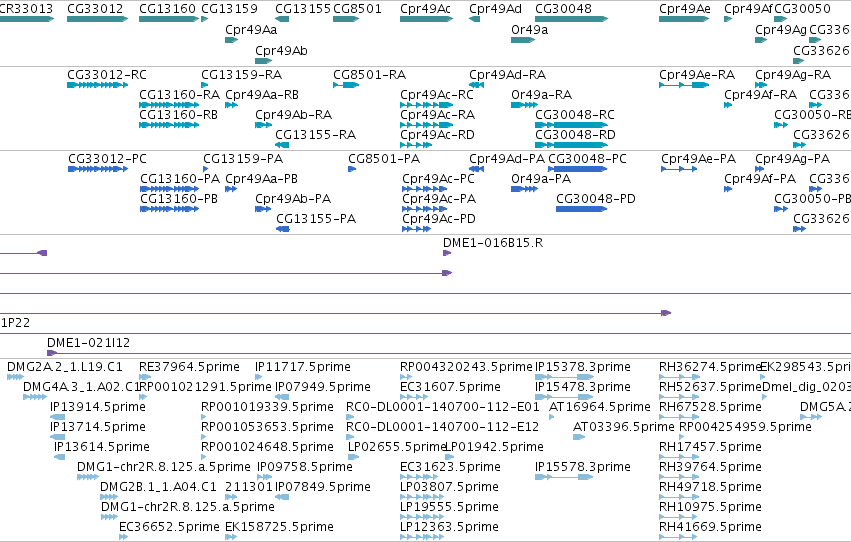Viewport: 851px width, 542px height.
Task: Click EST RH41669.5prime
Action: click(710, 527)
